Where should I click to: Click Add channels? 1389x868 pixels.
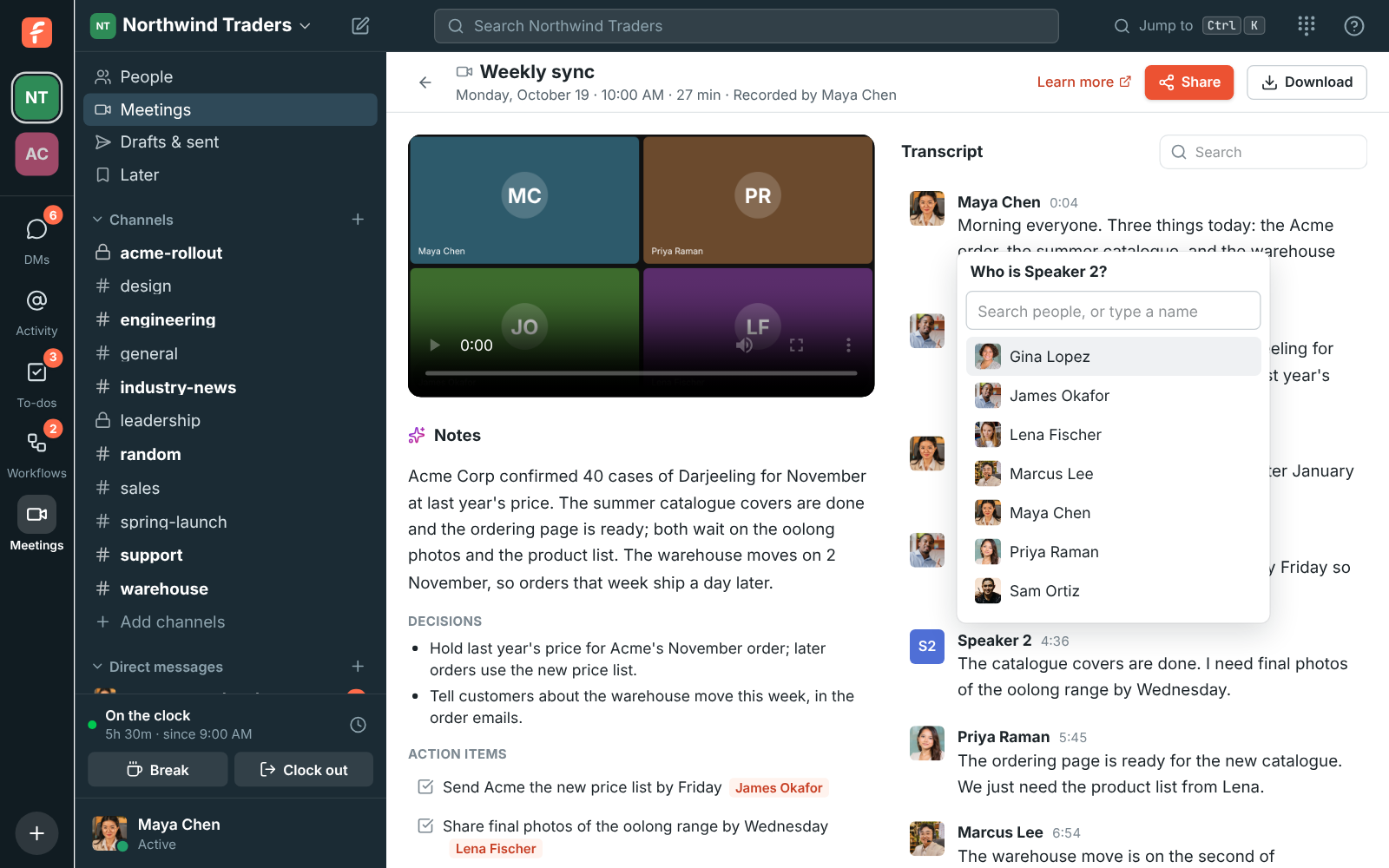coord(230,622)
